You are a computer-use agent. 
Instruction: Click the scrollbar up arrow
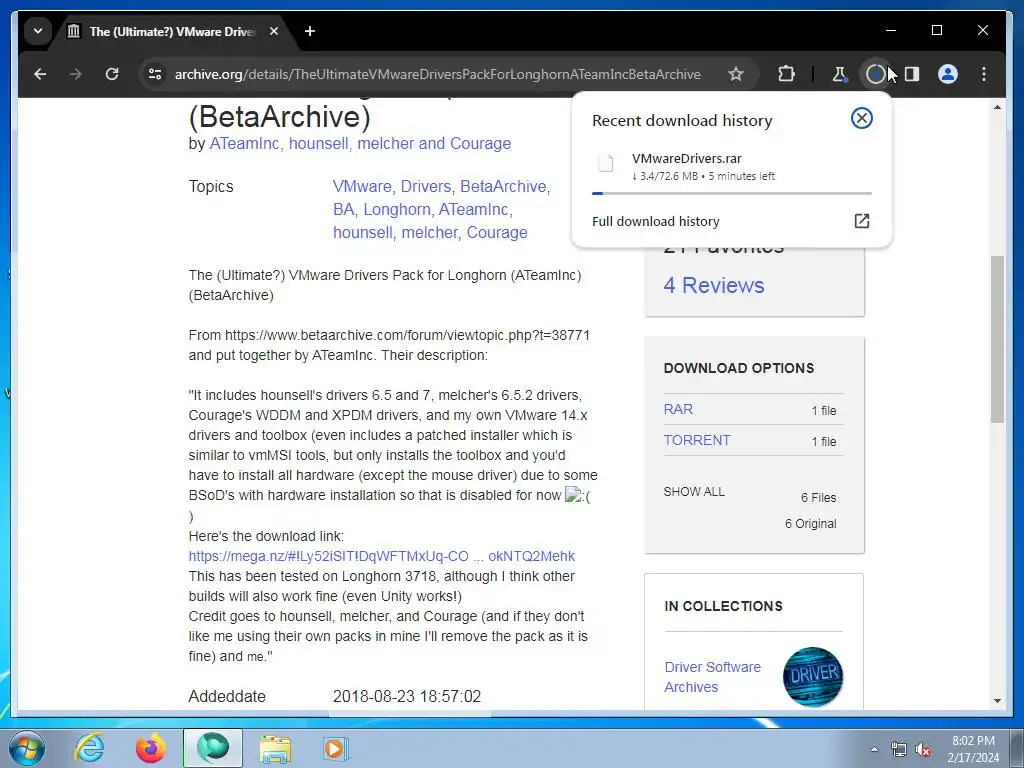click(x=997, y=107)
